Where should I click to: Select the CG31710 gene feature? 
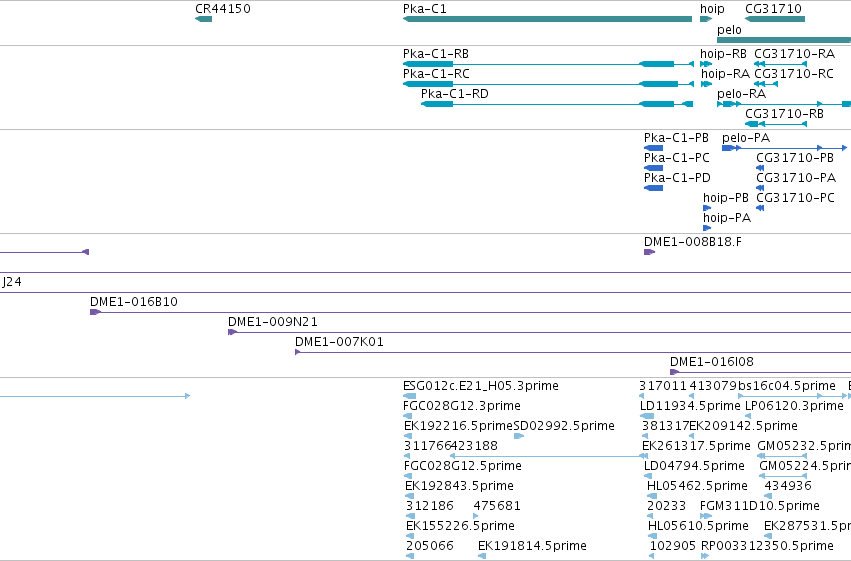click(x=774, y=19)
